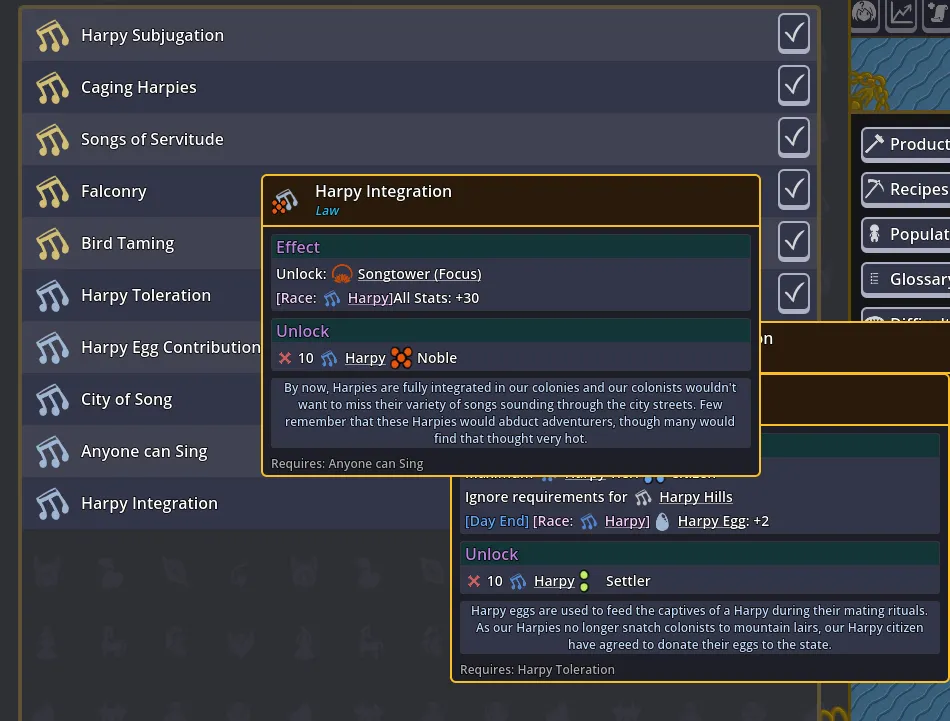The image size is (950, 721).
Task: Open the Glossary menu button
Action: [x=905, y=279]
